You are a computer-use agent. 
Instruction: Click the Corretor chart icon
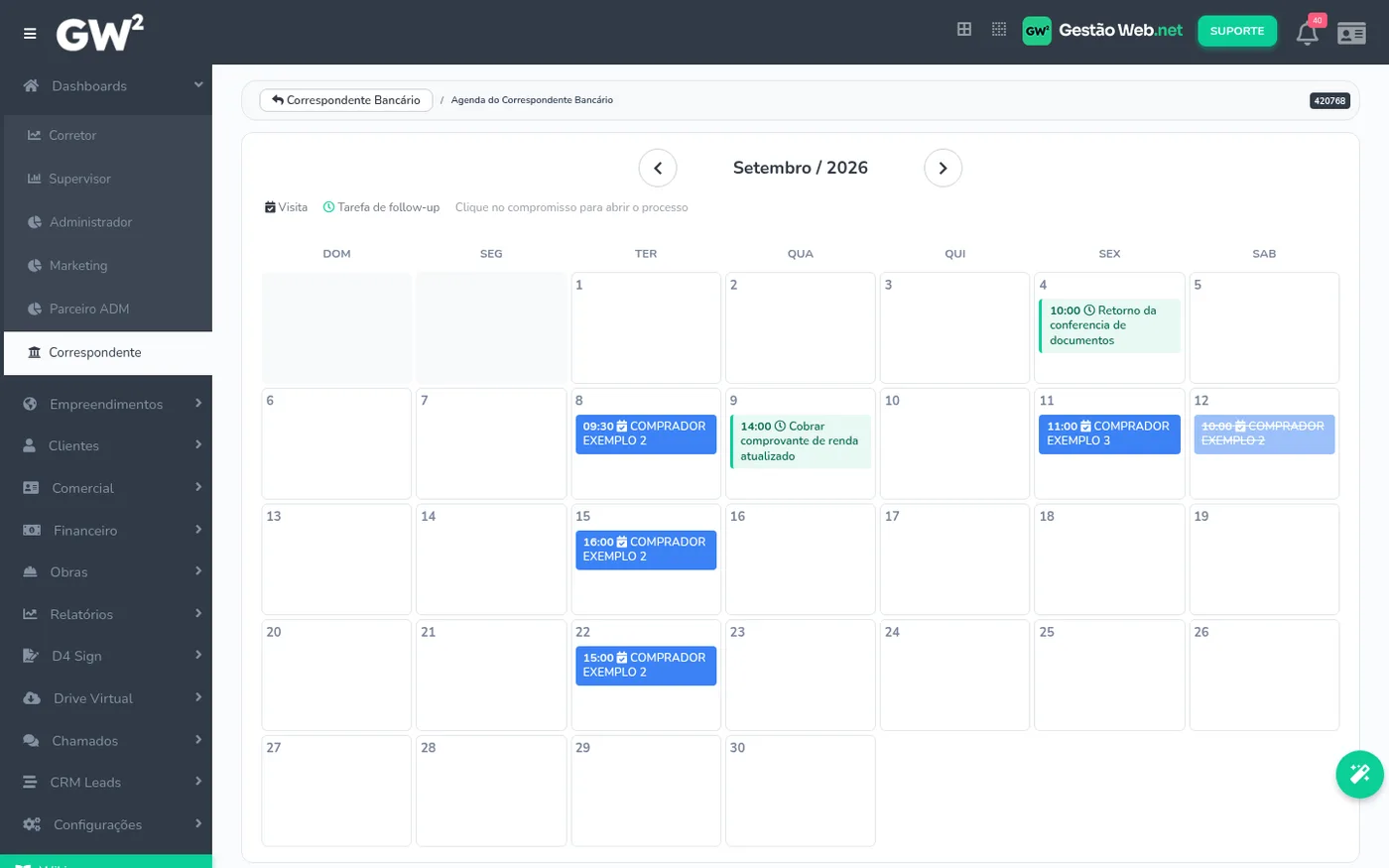[35, 135]
